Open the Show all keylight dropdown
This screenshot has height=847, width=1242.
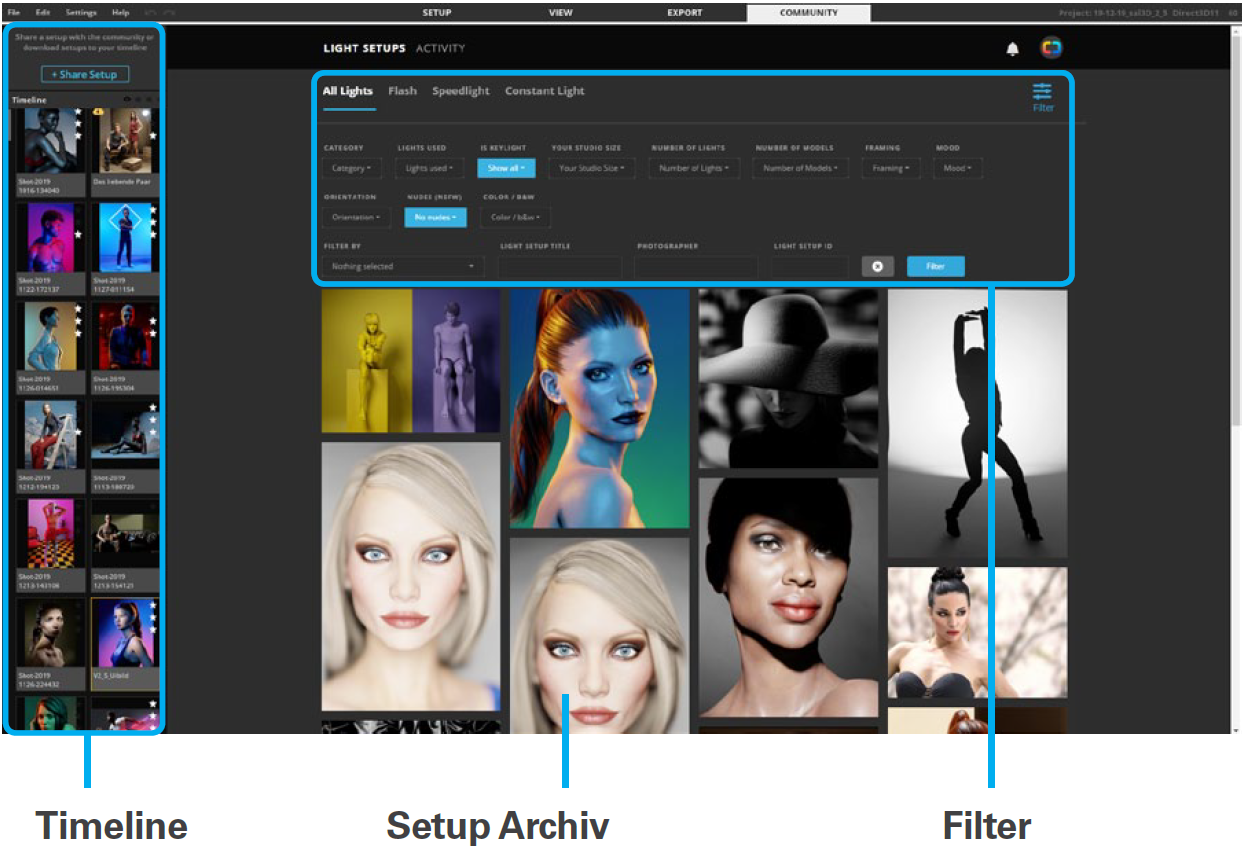pos(507,168)
